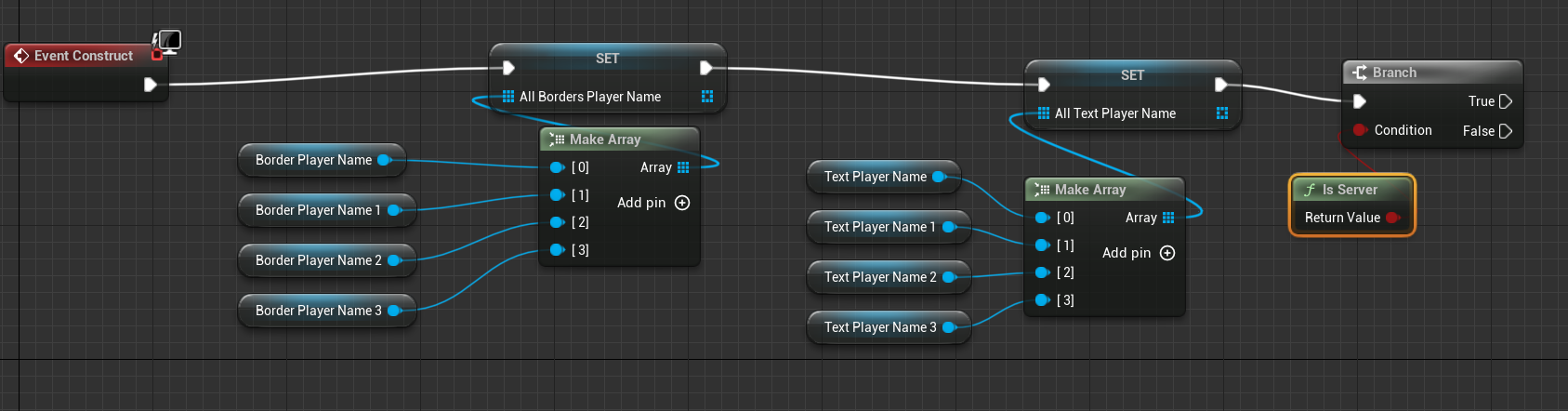Click the All Text Player Name SET output array pin
This screenshot has height=411, width=1568.
(x=1222, y=113)
